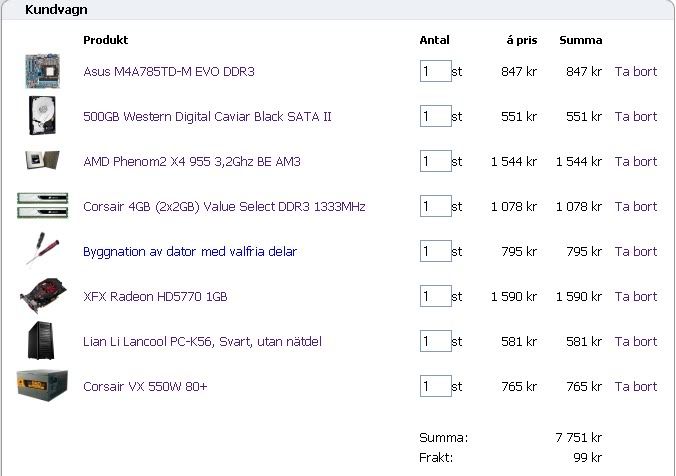Screen dimensions: 676x476
Task: Remove the AMD Phenom2 X4 955
Action: pos(636,162)
